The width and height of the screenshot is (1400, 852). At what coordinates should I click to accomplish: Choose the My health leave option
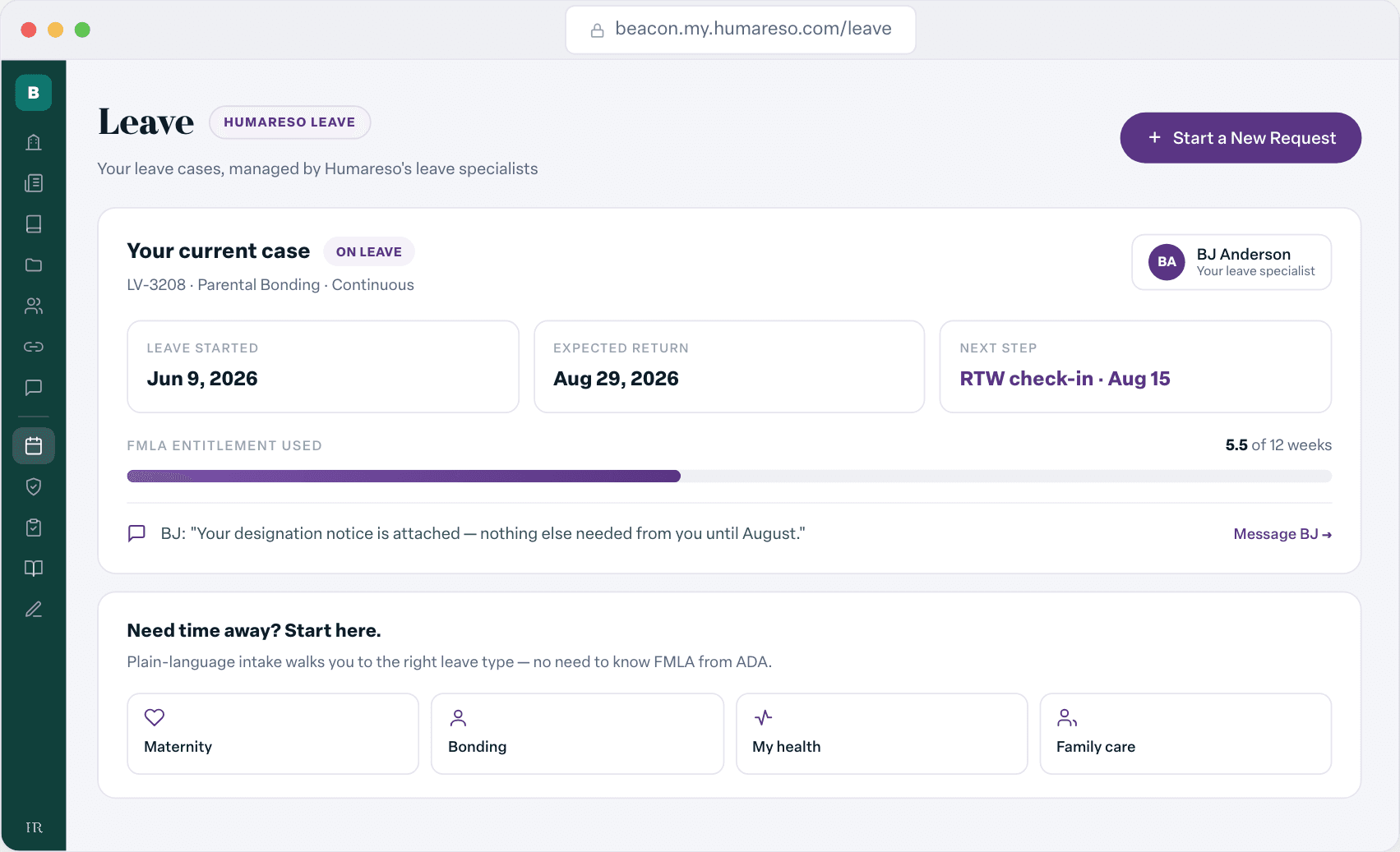(881, 734)
